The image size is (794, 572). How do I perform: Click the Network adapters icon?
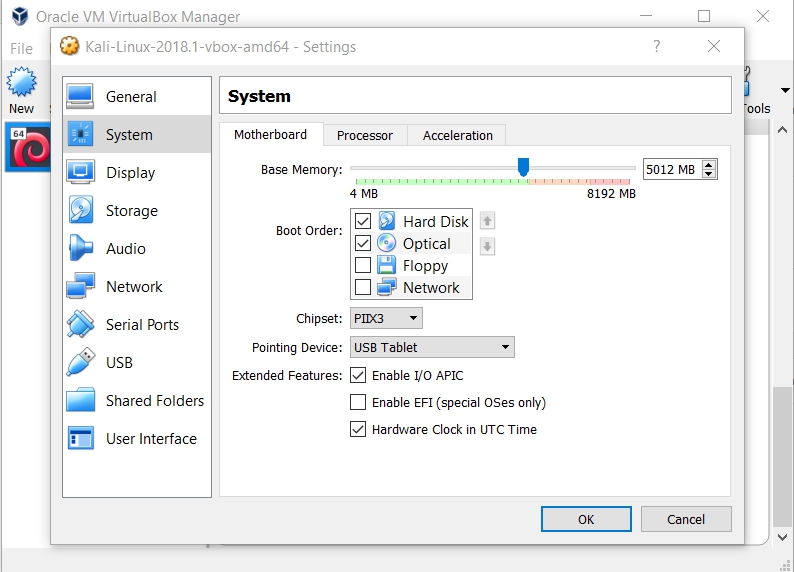pyautogui.click(x=81, y=287)
